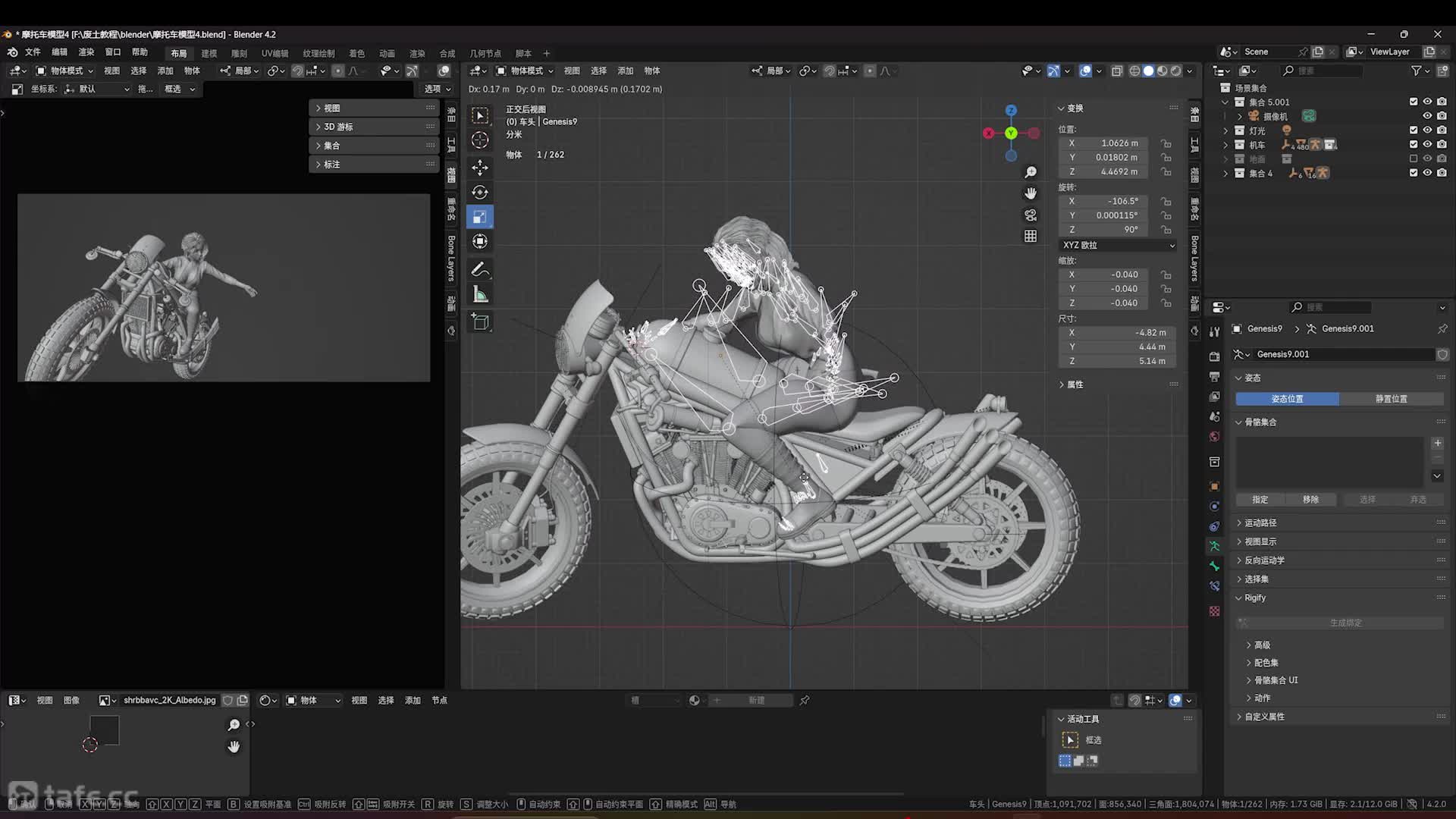Expand the 灯光 collection in outliner
The width and height of the screenshot is (1456, 819).
pos(1225,130)
